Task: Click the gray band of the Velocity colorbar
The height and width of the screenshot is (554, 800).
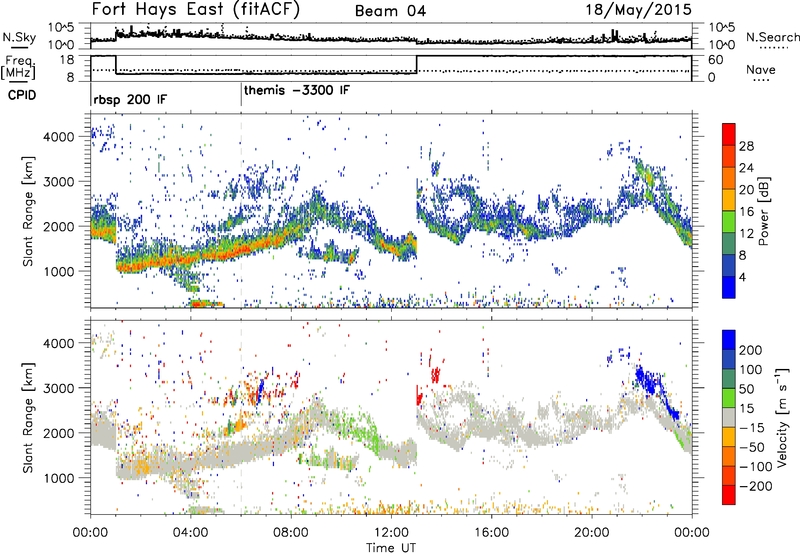Action: (729, 417)
